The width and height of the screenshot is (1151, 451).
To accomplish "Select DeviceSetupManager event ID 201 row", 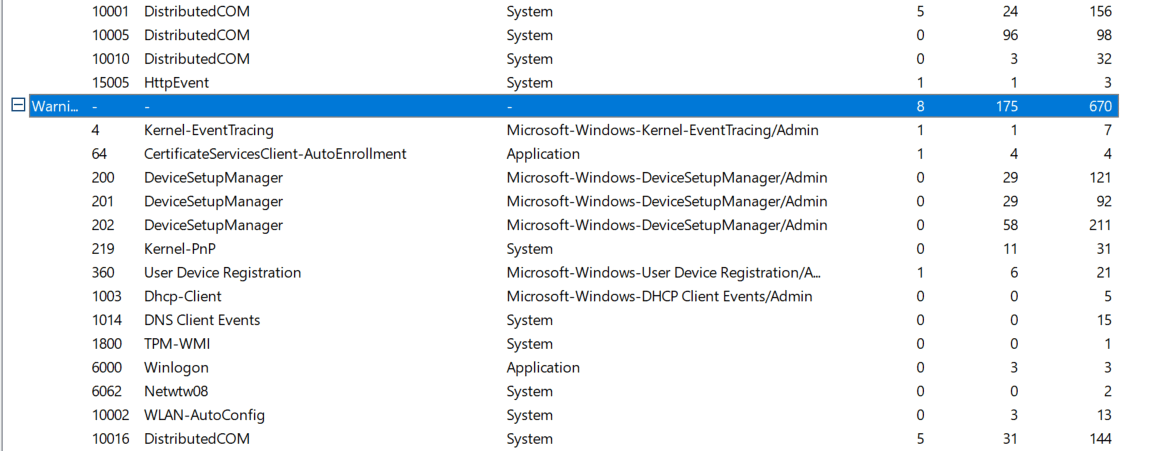I will [x=213, y=202].
